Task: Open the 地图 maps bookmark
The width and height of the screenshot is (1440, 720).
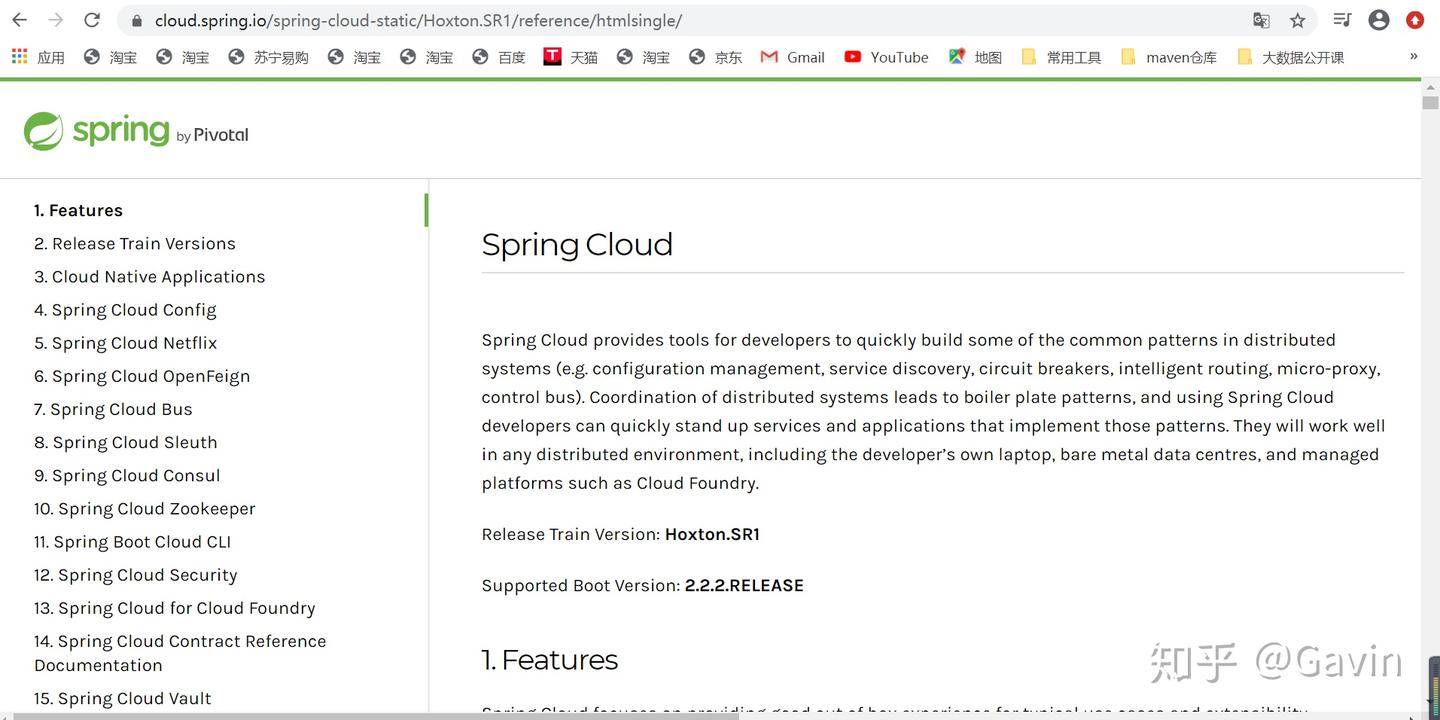Action: coord(975,57)
